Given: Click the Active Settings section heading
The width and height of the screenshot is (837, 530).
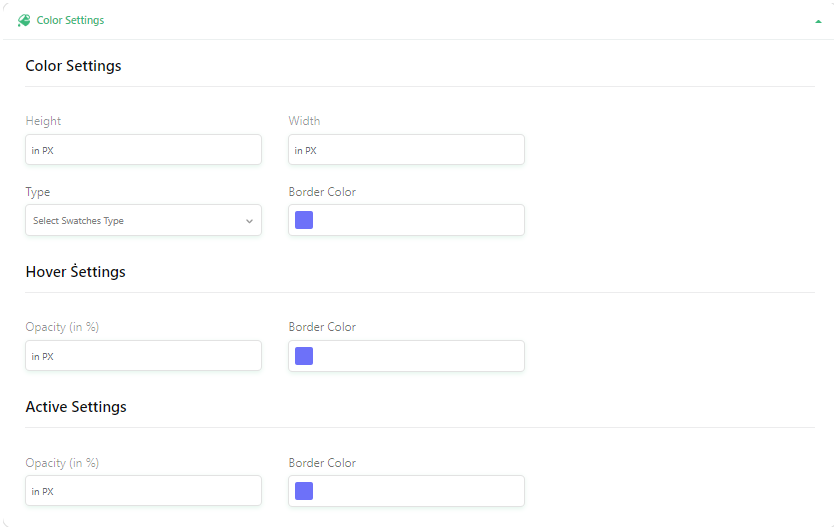Looking at the screenshot, I should click(76, 407).
